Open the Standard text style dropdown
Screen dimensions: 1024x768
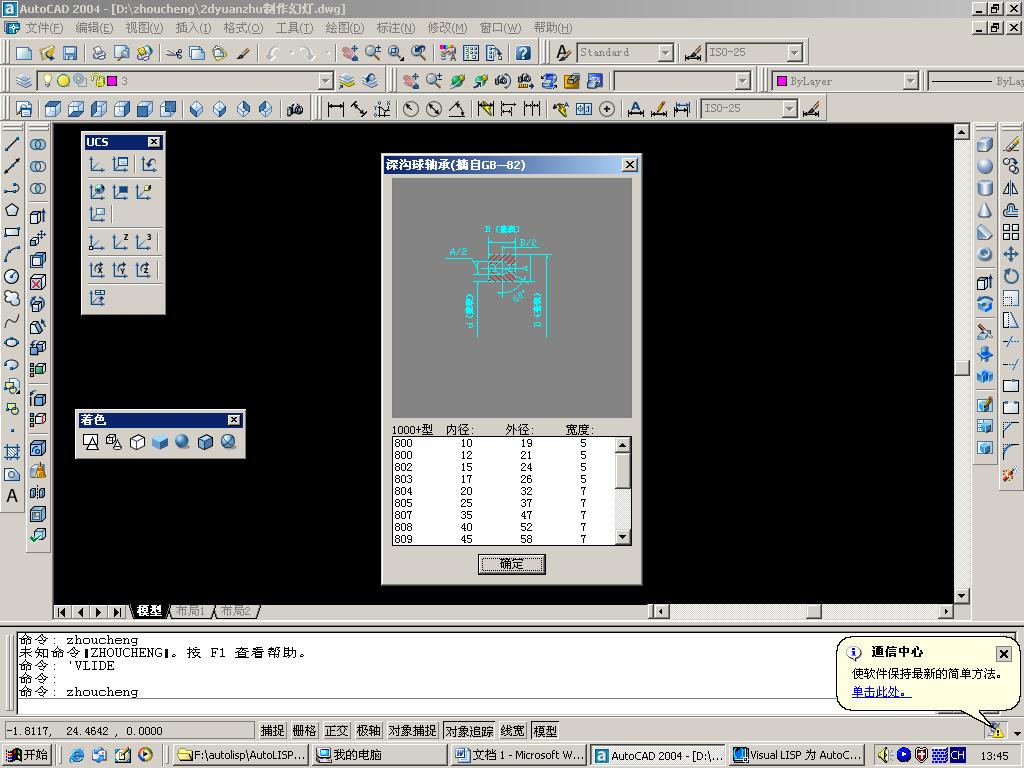(665, 53)
